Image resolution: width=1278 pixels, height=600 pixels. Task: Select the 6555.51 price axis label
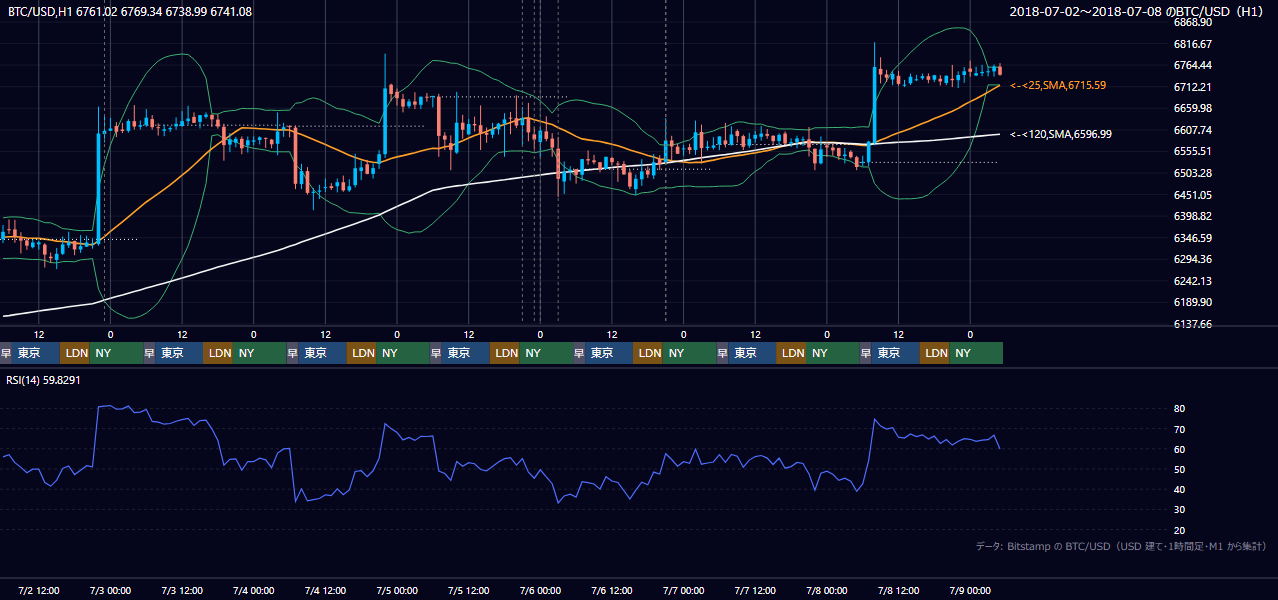[x=1192, y=151]
